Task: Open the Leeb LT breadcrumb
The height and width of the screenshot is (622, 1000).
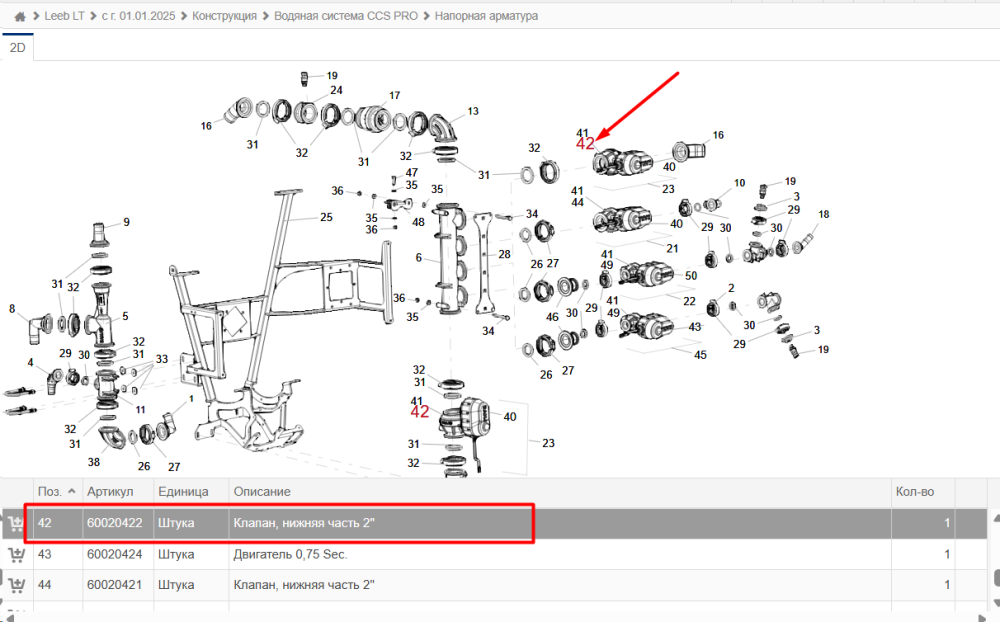Action: 64,16
